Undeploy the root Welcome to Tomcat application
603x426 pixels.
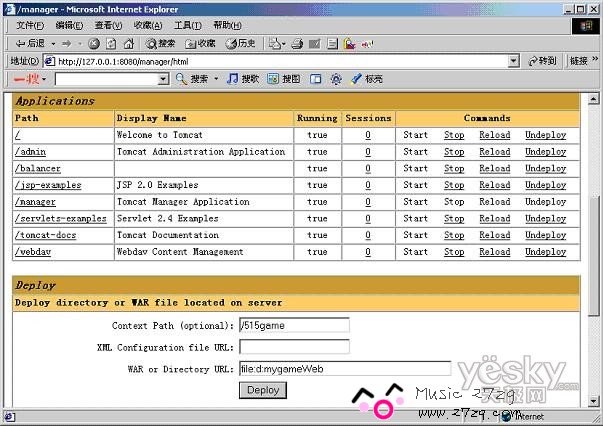[545, 135]
